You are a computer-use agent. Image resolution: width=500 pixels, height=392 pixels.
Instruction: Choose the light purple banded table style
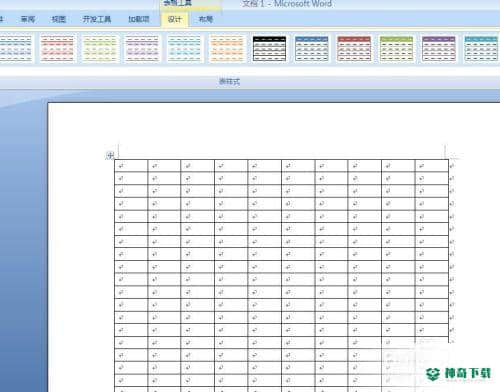coord(142,49)
